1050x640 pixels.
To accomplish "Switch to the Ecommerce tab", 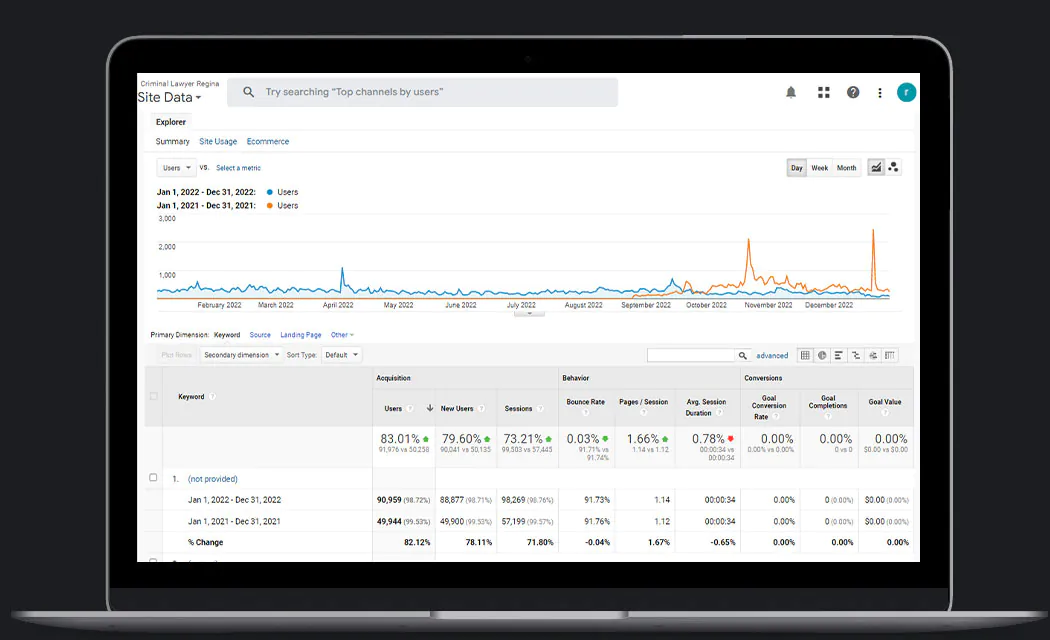I will coord(268,142).
